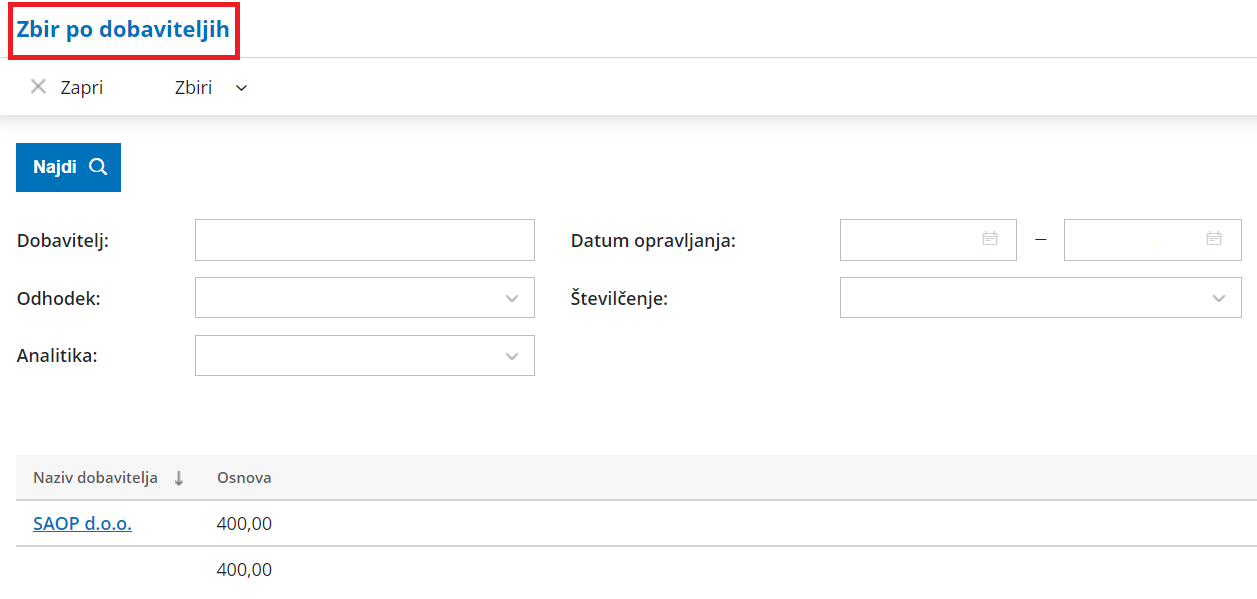
Task: Click the X icon next to Zapri
Action: (38, 87)
